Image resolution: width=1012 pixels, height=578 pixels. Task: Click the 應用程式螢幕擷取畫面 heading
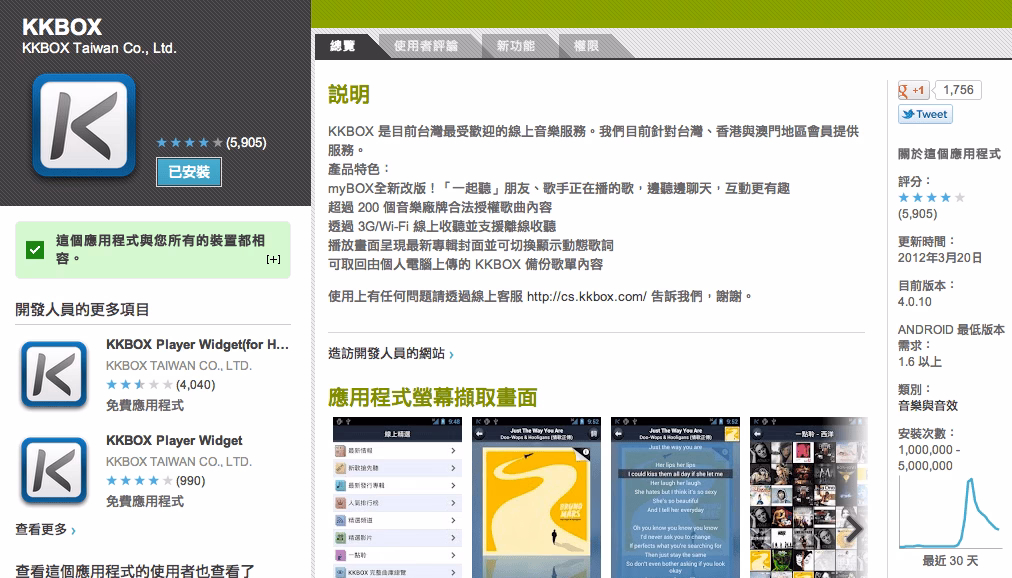pos(432,397)
